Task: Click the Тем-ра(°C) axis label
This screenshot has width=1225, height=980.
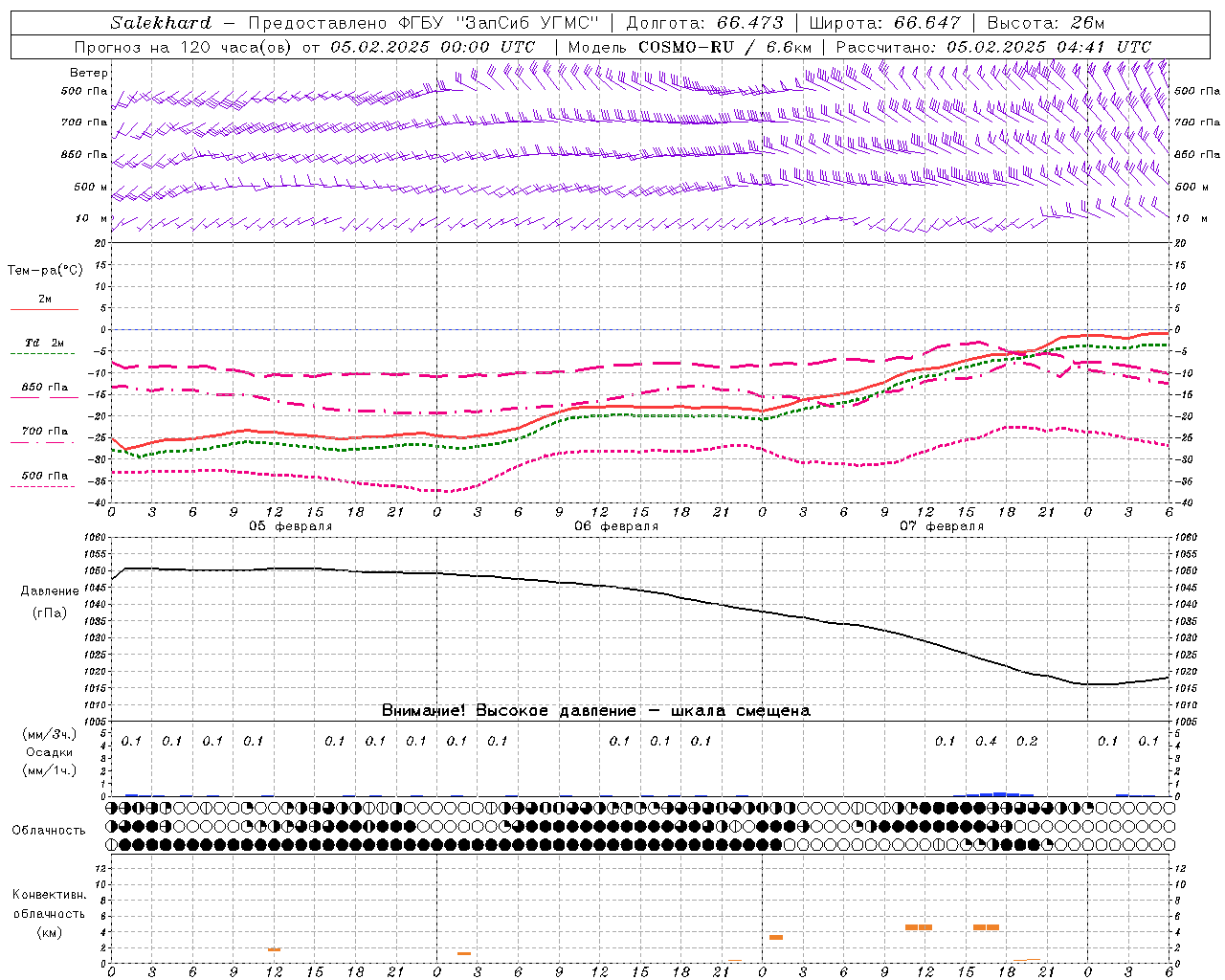Action: [45, 271]
